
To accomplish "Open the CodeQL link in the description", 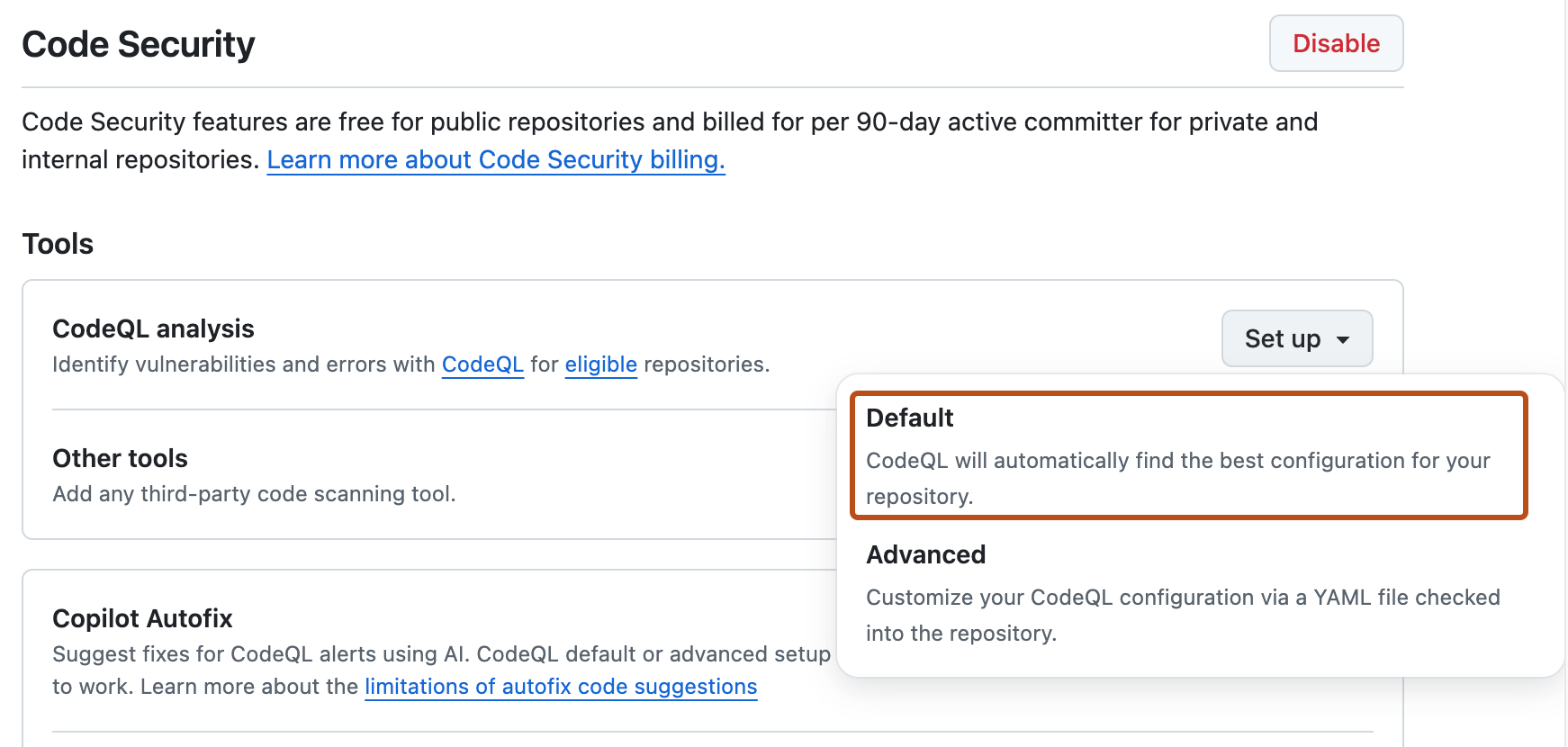I will [482, 364].
